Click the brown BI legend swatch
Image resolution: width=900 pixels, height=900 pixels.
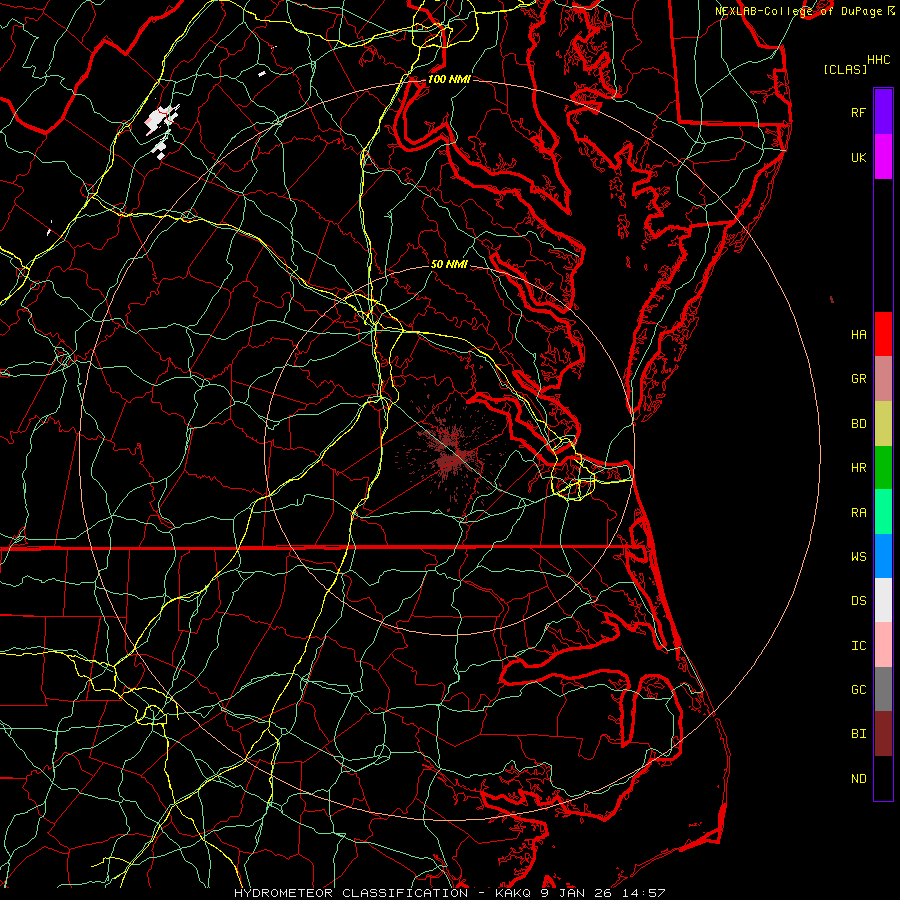point(883,734)
